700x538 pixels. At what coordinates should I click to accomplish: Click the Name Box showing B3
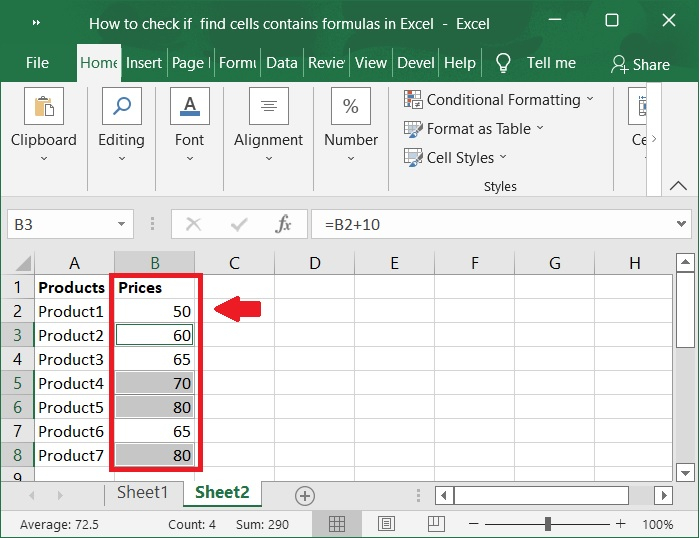point(60,224)
